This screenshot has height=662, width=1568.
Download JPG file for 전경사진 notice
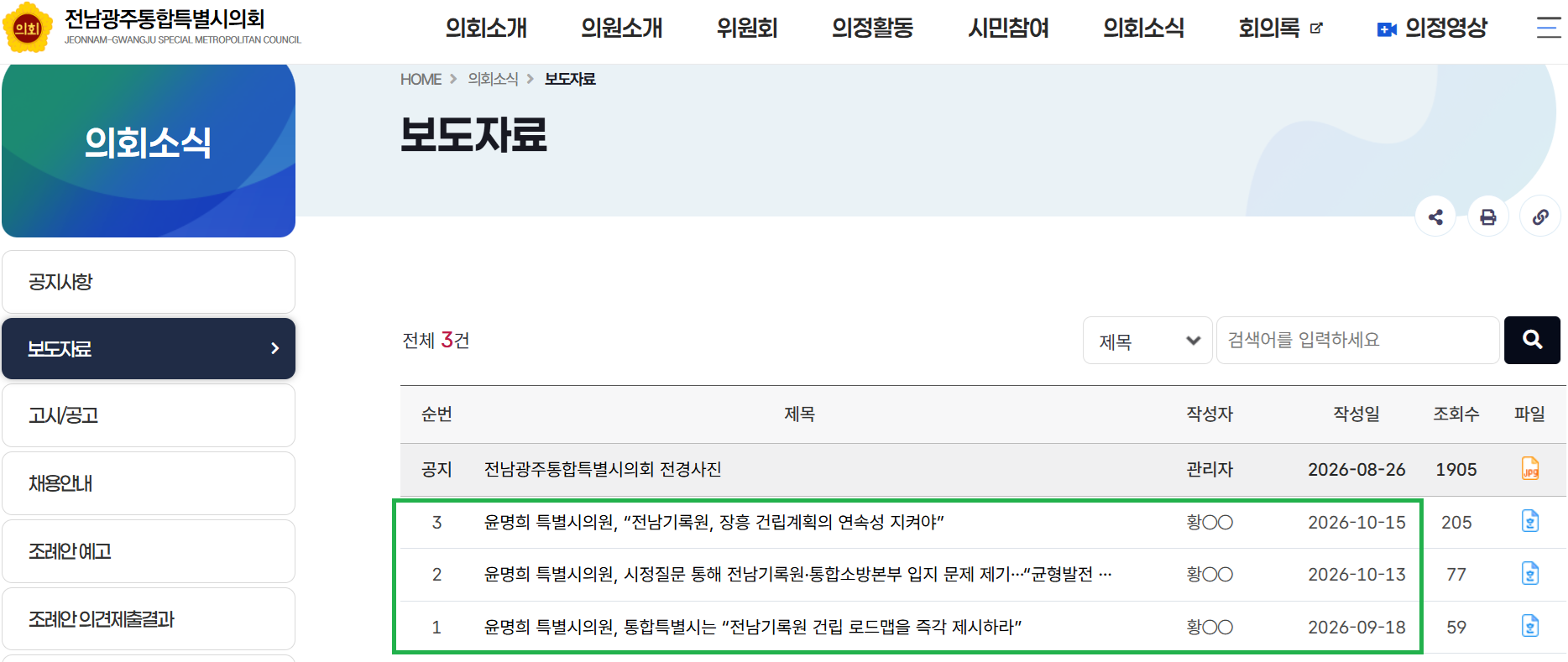tap(1530, 468)
